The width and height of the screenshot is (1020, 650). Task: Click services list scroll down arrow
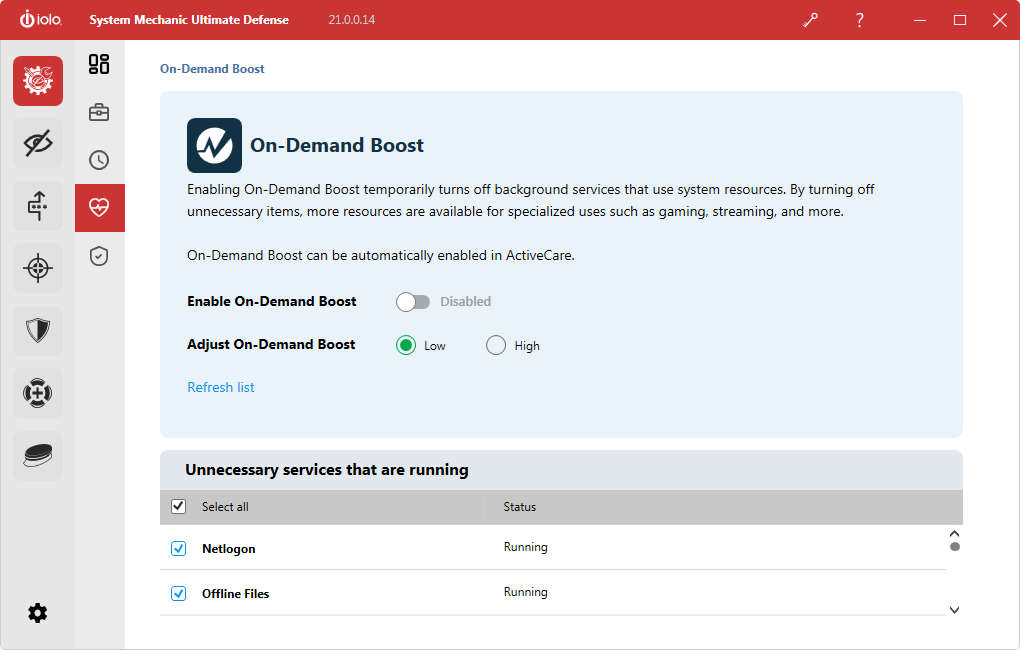954,610
